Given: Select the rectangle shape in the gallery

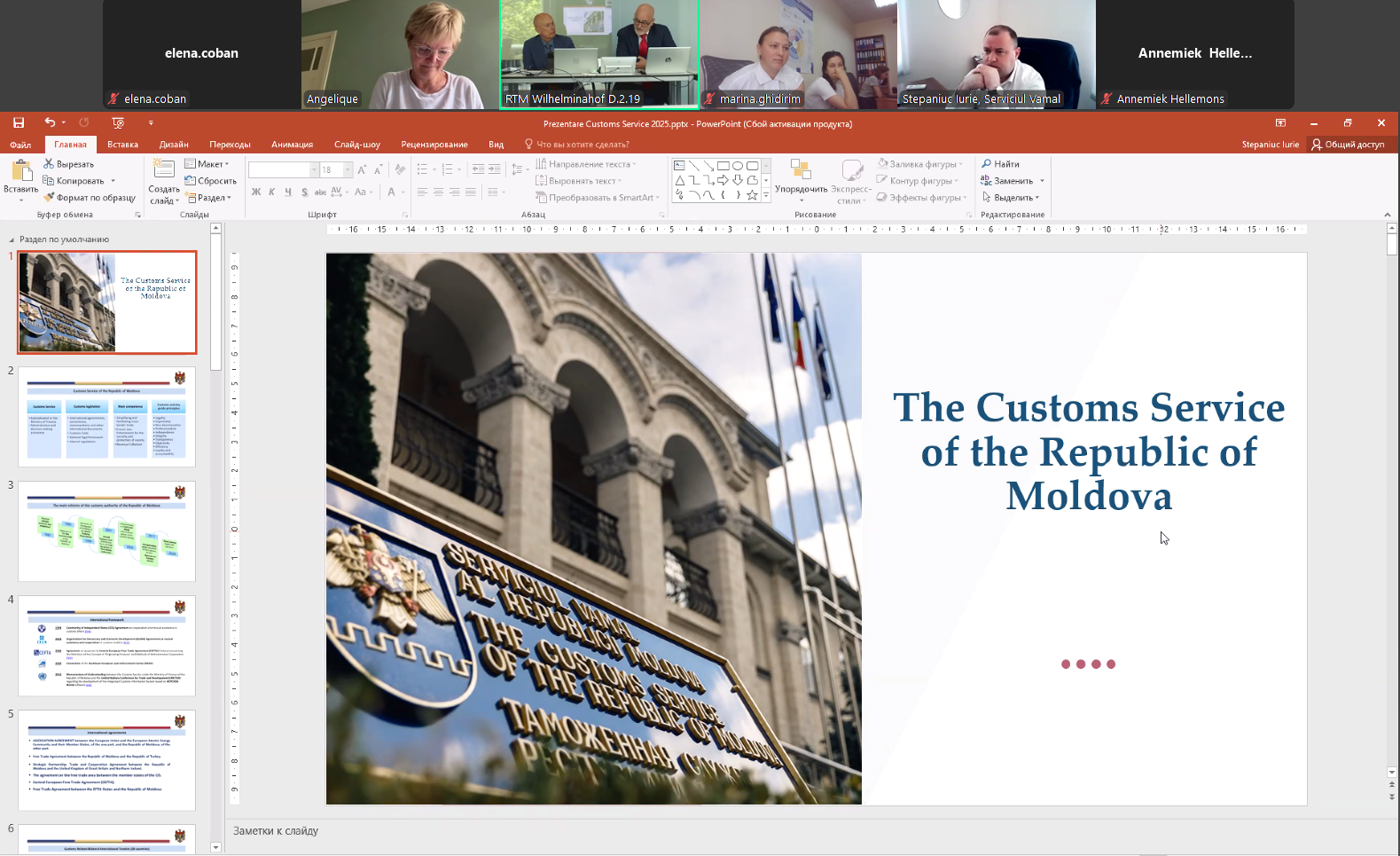Looking at the screenshot, I should click(x=723, y=166).
